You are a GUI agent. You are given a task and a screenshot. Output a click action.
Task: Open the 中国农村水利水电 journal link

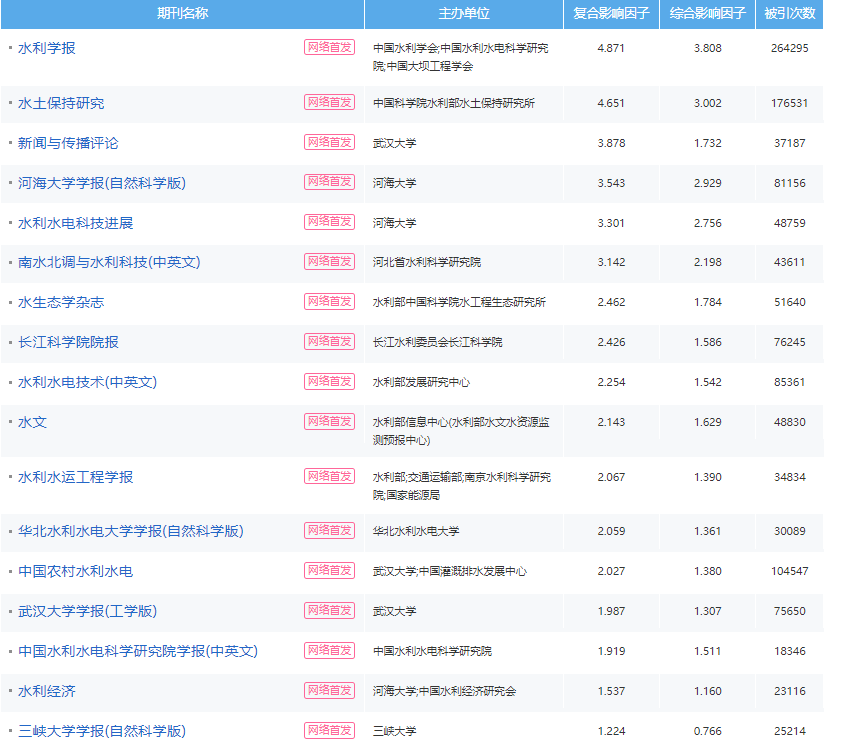[x=76, y=571]
